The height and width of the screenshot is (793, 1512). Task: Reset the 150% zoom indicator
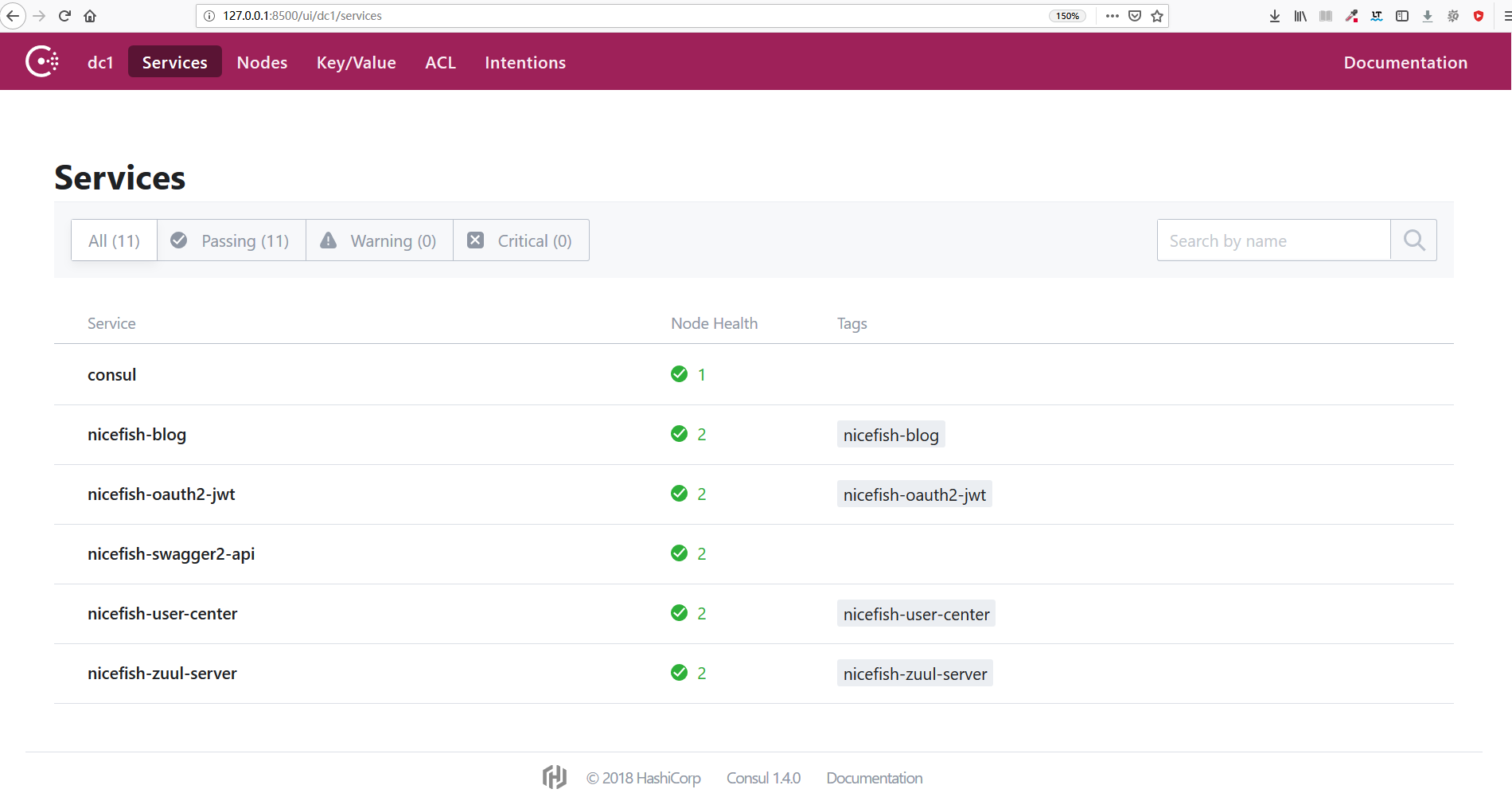[1067, 16]
